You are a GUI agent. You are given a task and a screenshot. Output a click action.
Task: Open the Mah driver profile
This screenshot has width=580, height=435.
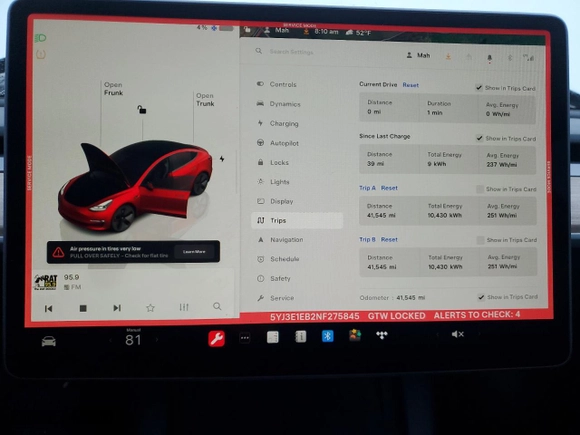(x=418, y=55)
